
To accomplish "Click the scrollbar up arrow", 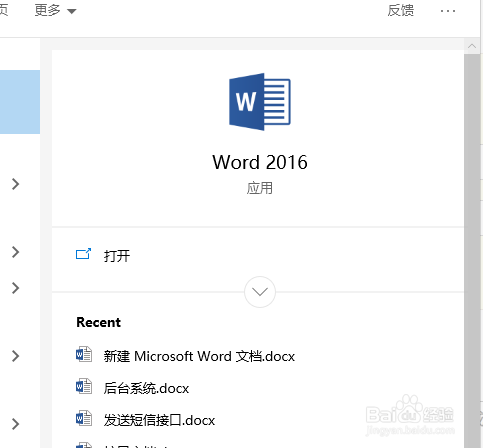I will 472,46.
